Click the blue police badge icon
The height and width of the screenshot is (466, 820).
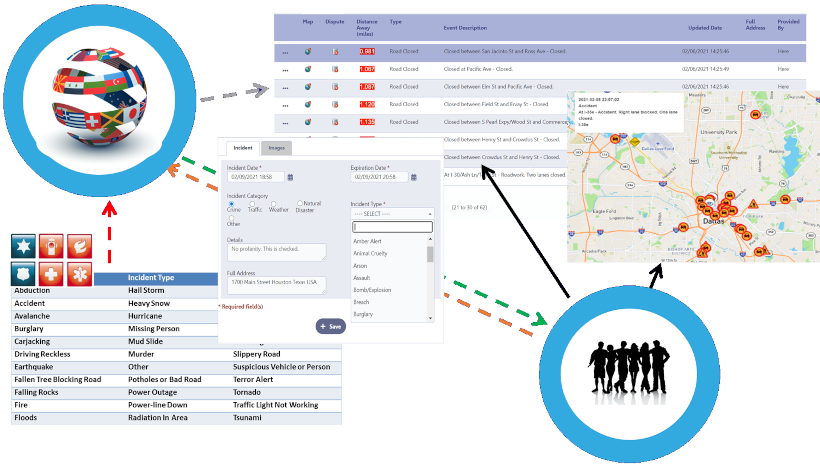click(x=24, y=274)
